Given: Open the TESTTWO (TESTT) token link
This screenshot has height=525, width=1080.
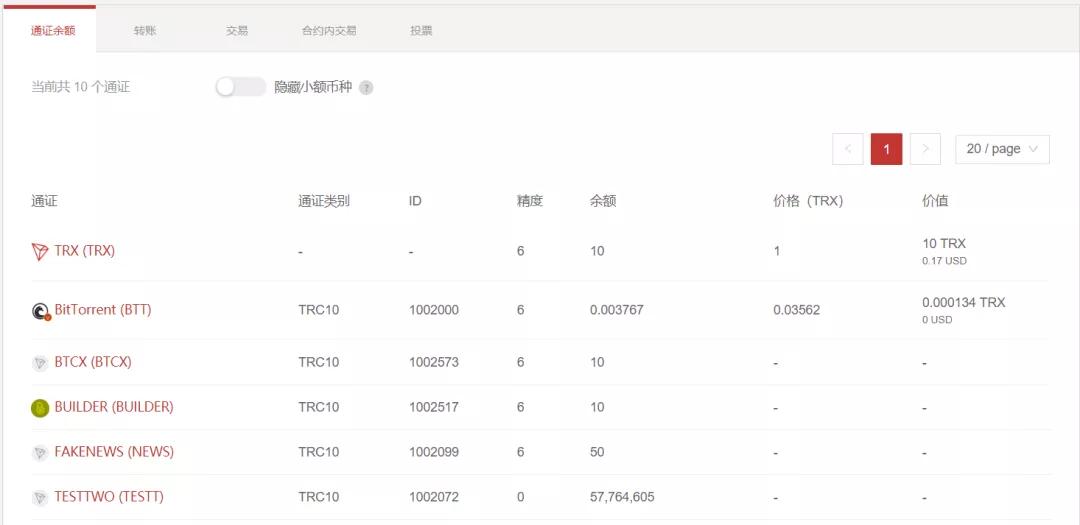Looking at the screenshot, I should 109,496.
